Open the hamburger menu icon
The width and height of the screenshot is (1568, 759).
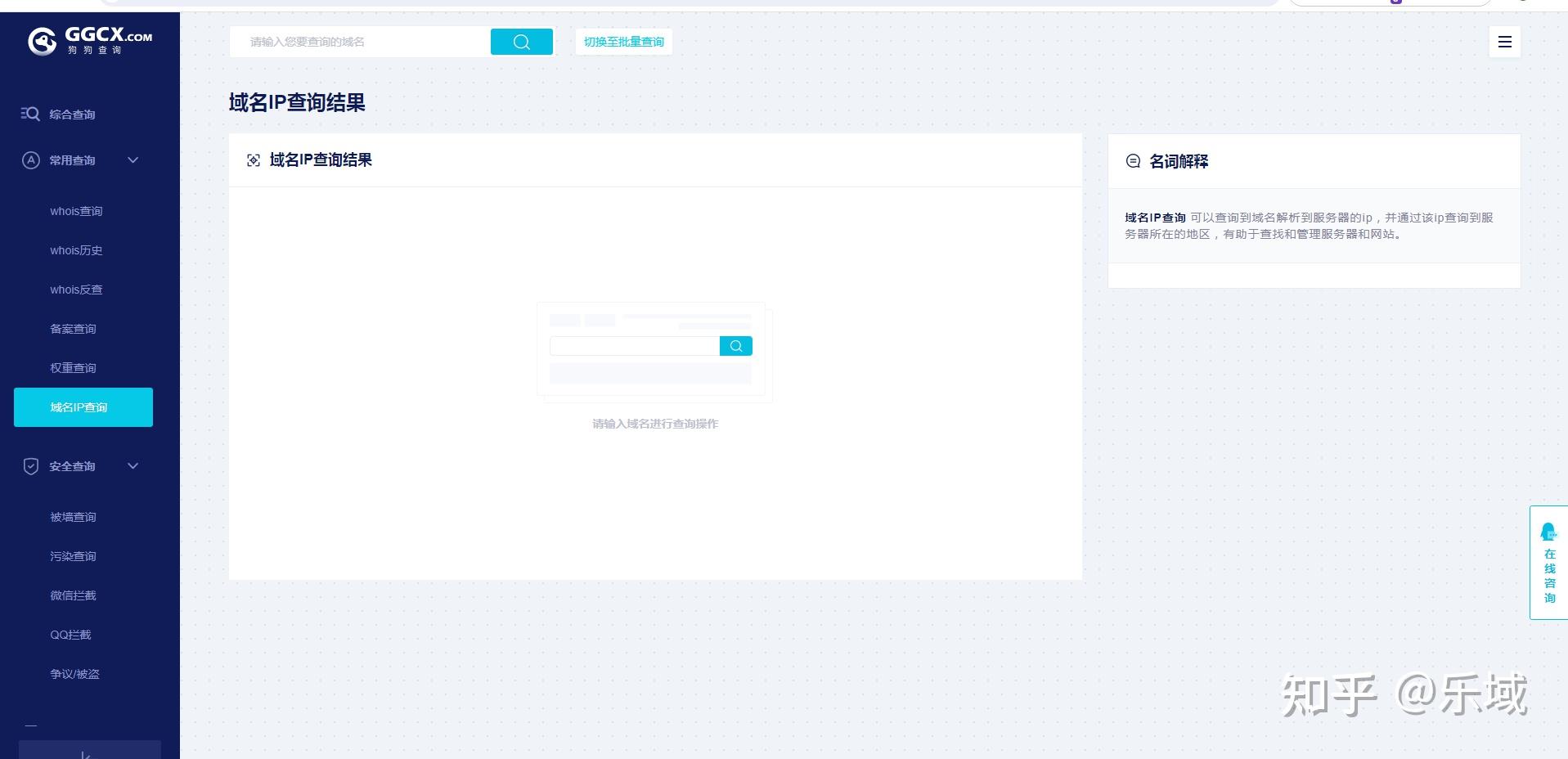pos(1504,42)
